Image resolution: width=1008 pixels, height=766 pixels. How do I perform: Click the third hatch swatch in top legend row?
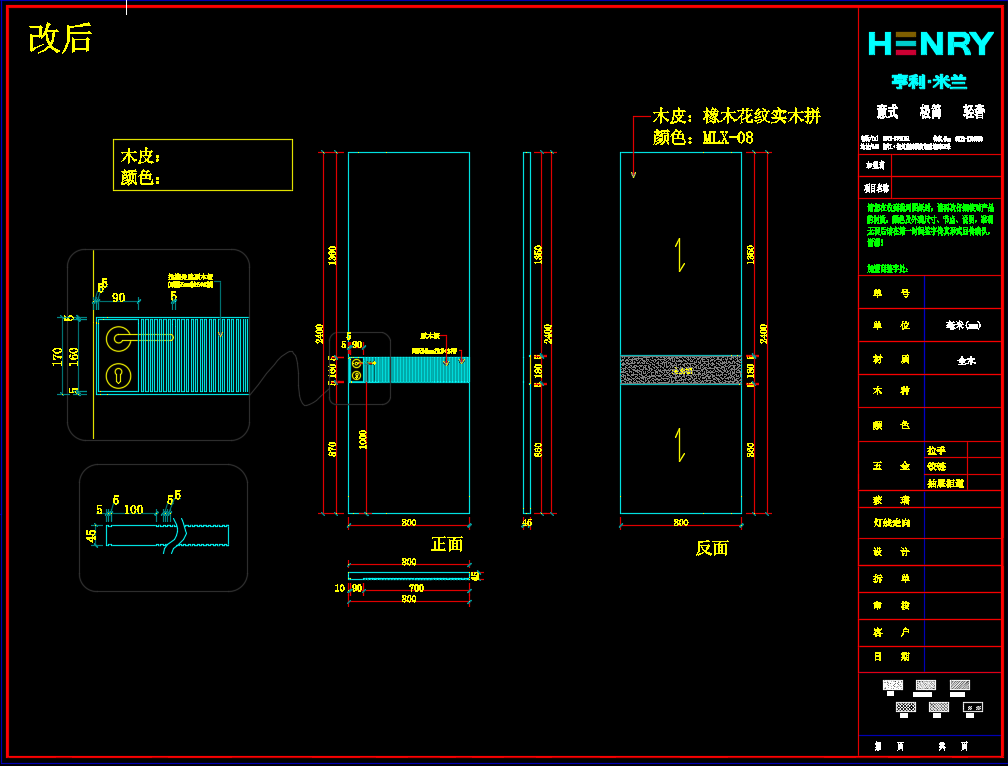pyautogui.click(x=959, y=686)
